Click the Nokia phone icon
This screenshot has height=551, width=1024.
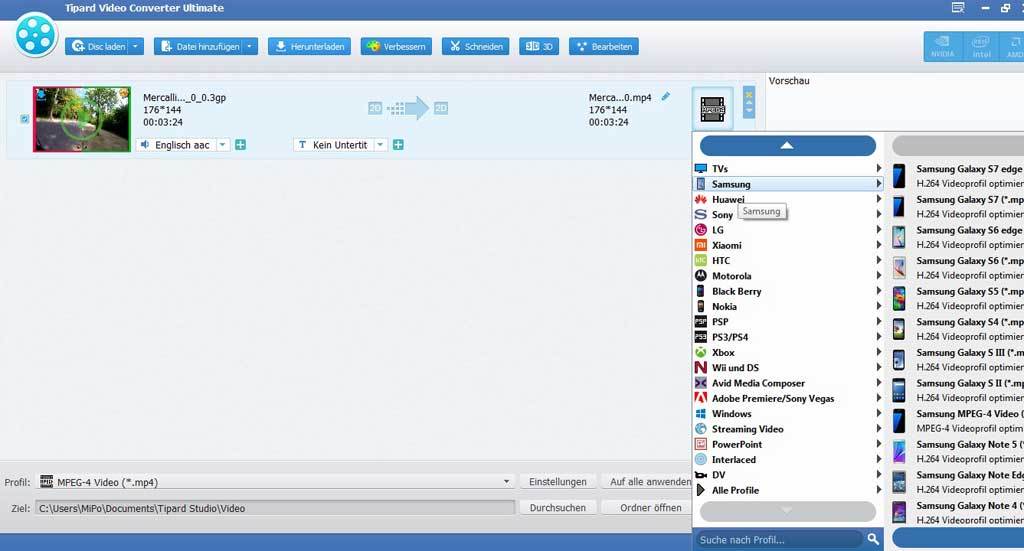701,306
